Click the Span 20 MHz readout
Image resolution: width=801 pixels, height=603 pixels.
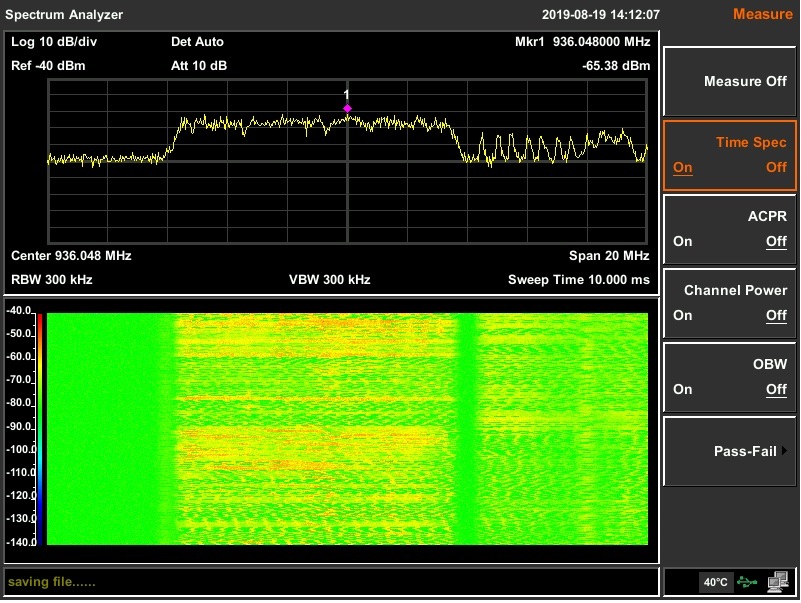(609, 255)
